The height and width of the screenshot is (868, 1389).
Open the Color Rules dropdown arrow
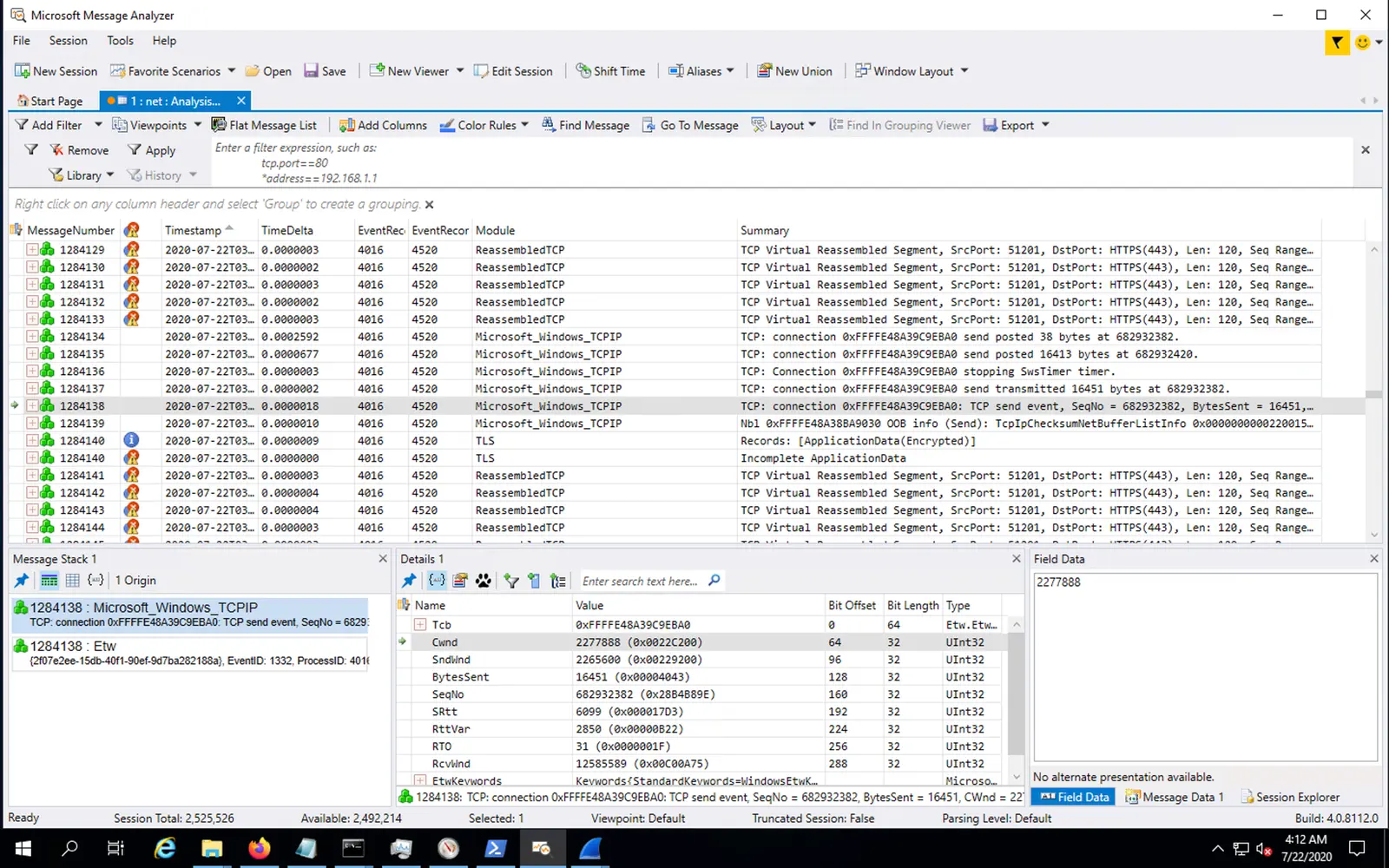pyautogui.click(x=524, y=125)
